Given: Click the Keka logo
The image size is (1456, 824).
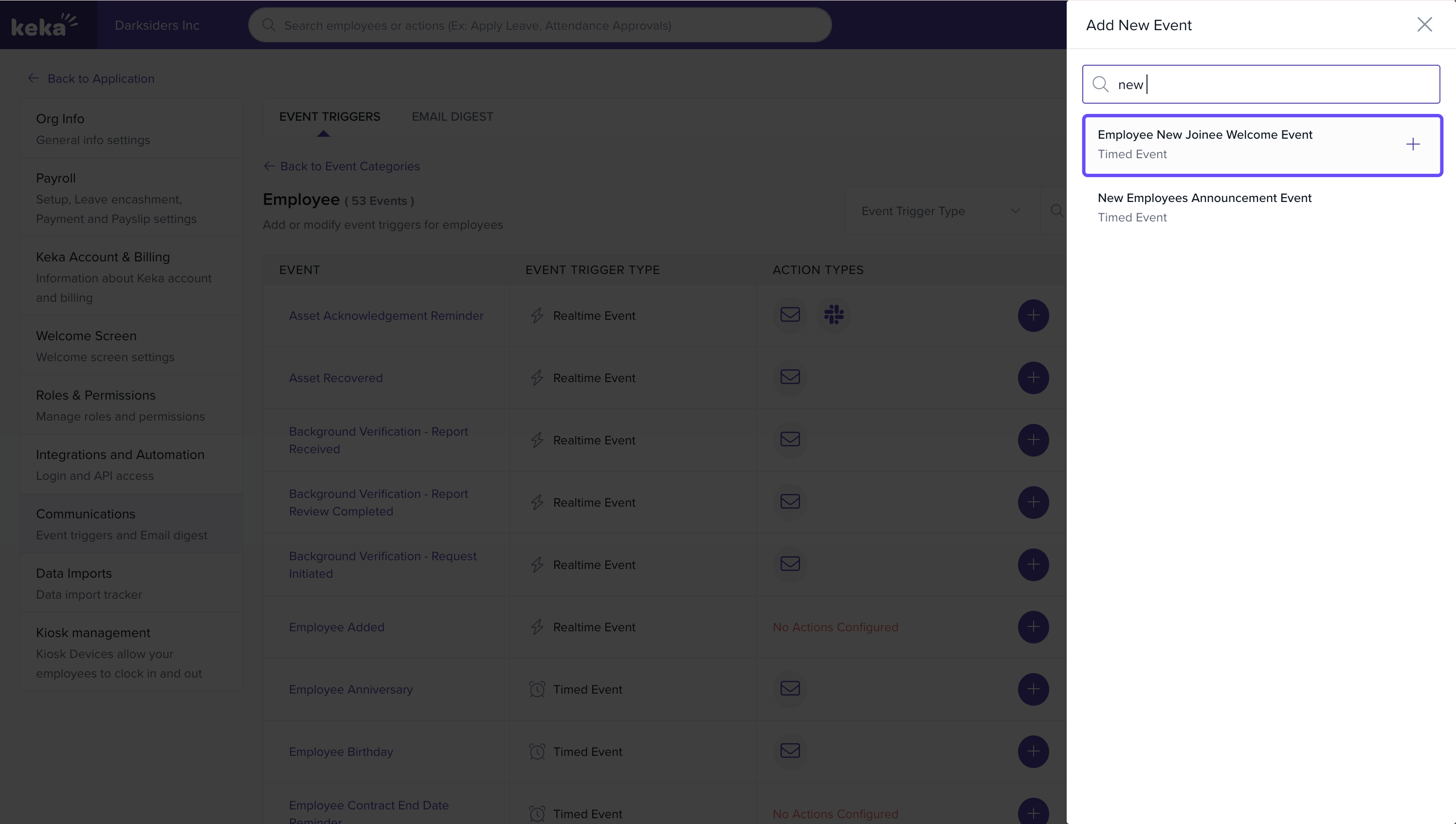Looking at the screenshot, I should (x=44, y=25).
